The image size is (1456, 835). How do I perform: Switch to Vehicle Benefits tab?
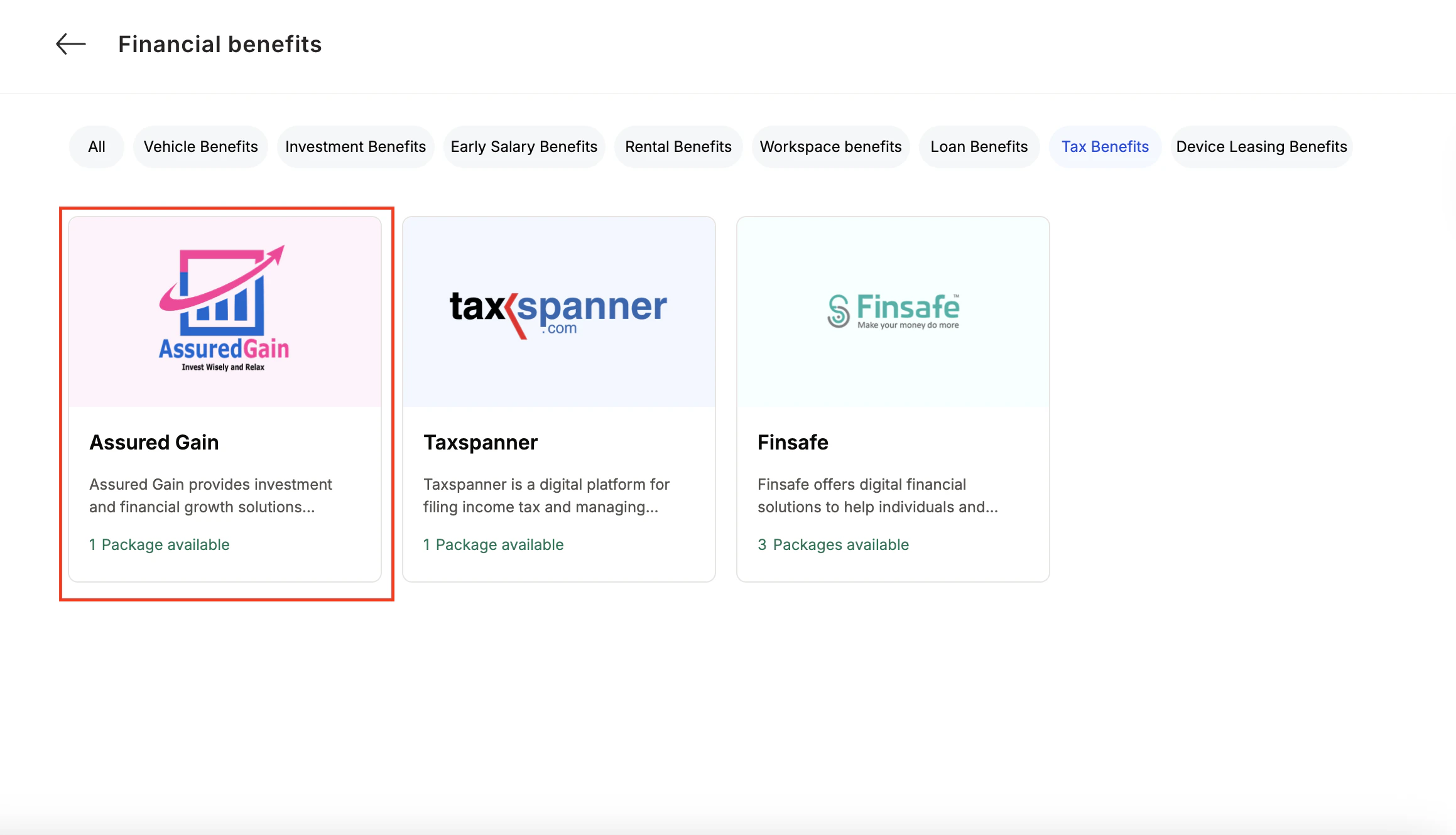tap(200, 147)
